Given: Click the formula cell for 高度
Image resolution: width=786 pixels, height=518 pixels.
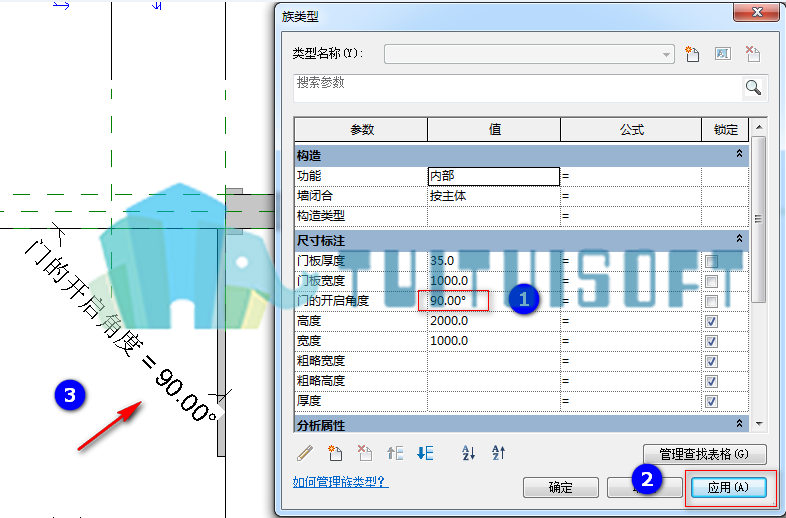Looking at the screenshot, I should pyautogui.click(x=631, y=321).
